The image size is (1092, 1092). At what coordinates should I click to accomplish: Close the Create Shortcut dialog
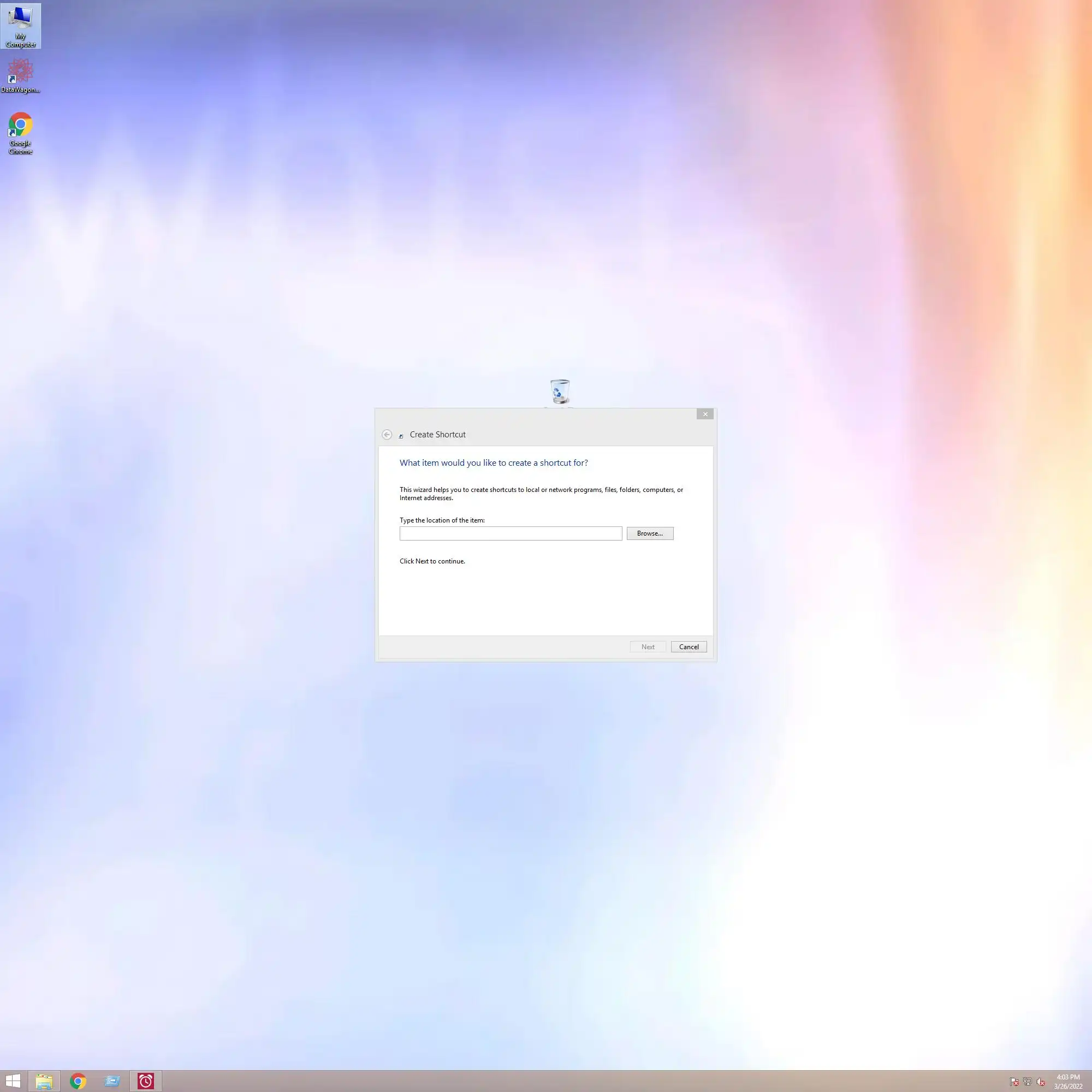pos(704,414)
